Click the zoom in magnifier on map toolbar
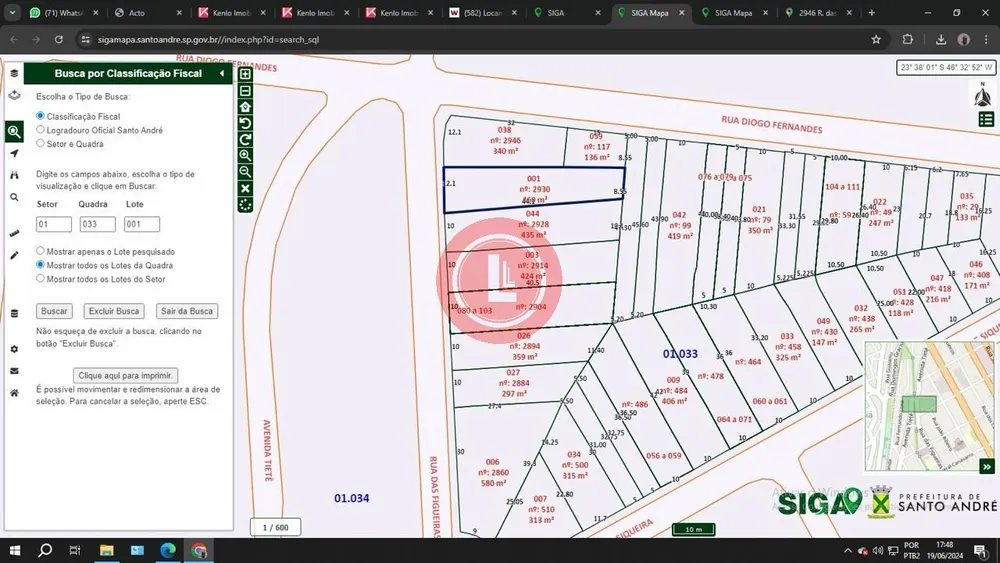Screen dimensions: 1000x563 (245, 156)
